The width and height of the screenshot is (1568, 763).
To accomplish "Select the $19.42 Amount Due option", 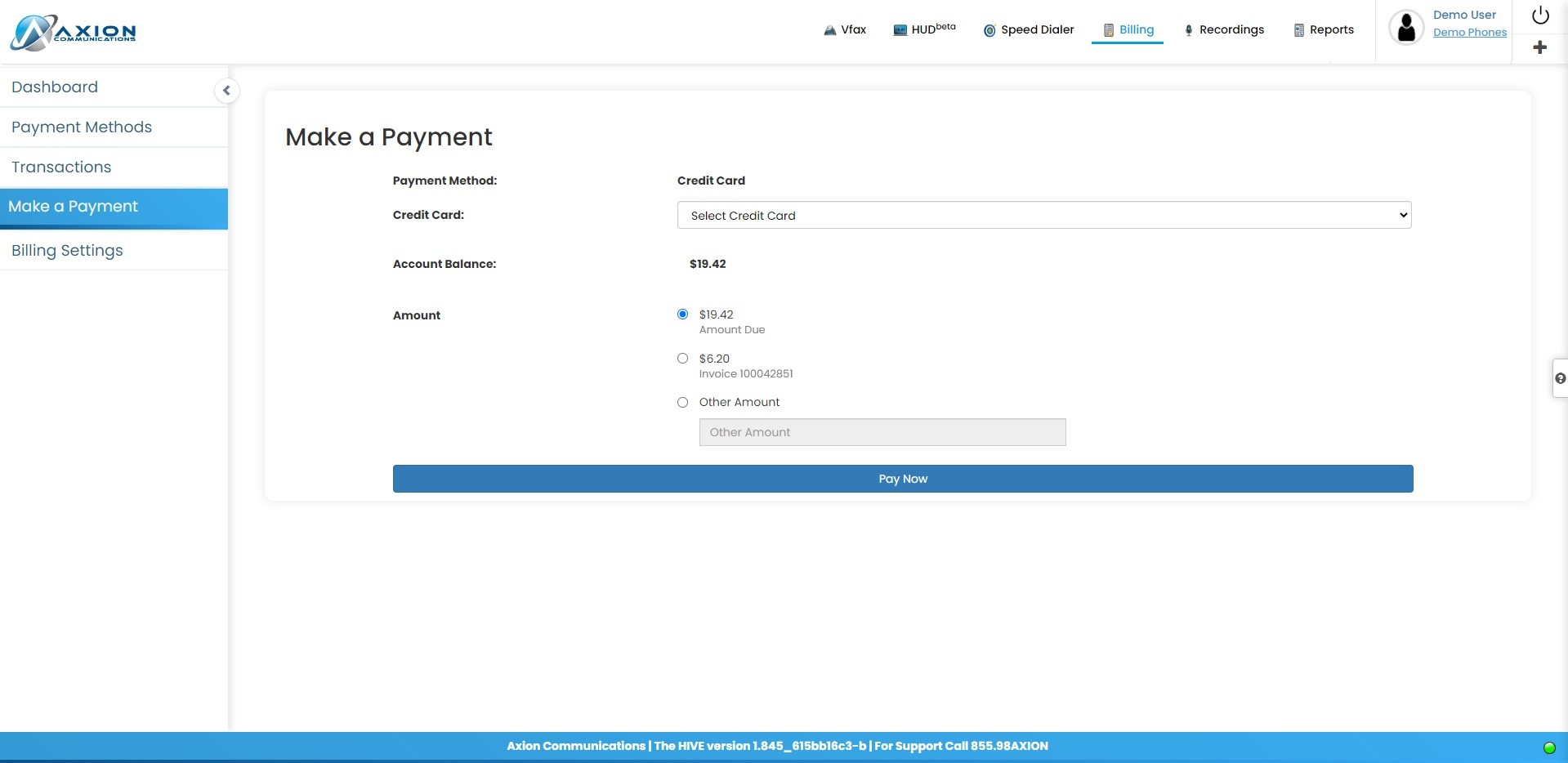I will click(682, 315).
